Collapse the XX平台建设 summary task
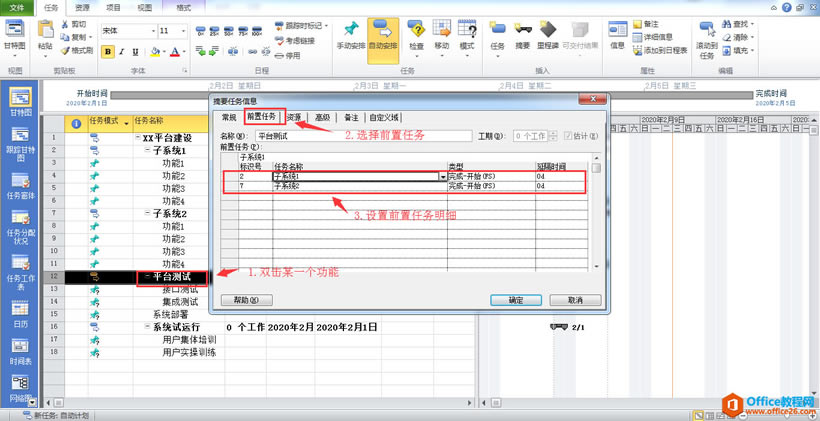This screenshot has height=421, width=820. [x=138, y=138]
